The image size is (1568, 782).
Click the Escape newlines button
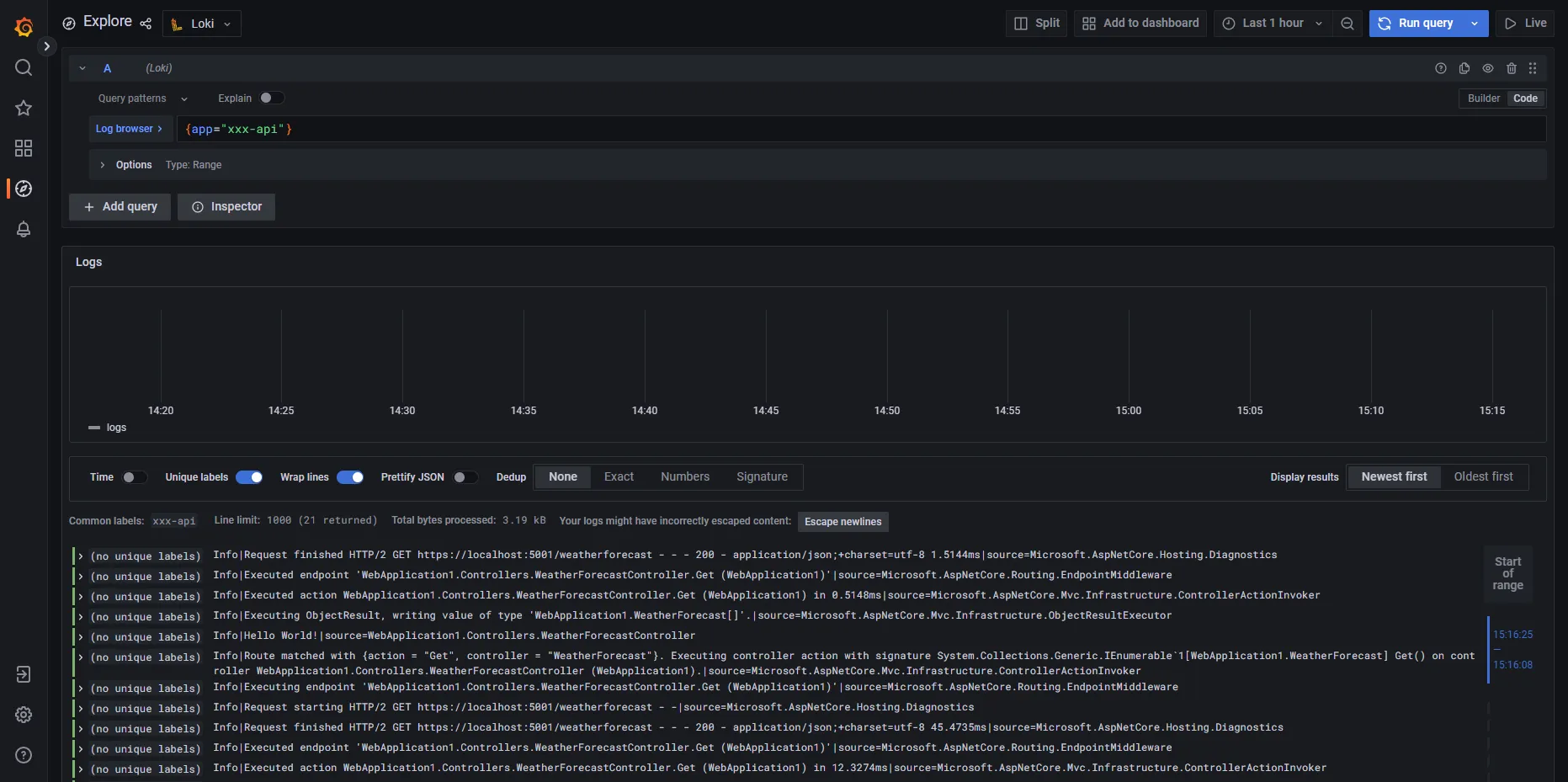(842, 522)
